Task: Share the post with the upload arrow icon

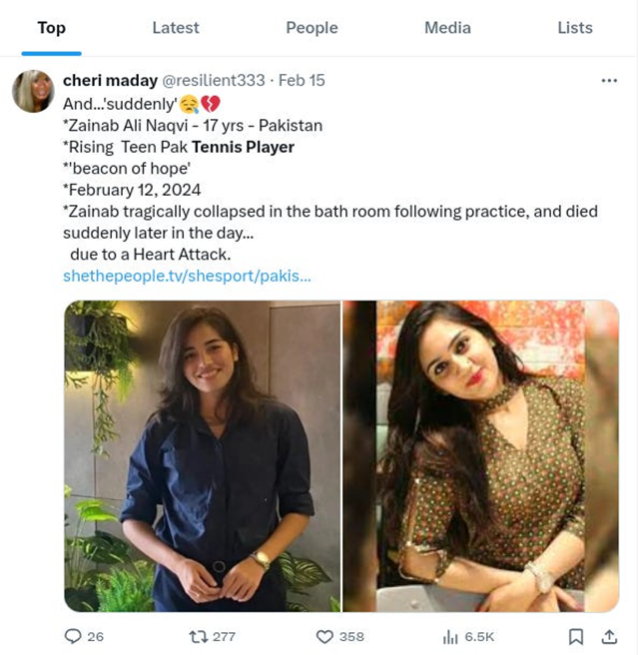Action: pyautogui.click(x=608, y=636)
